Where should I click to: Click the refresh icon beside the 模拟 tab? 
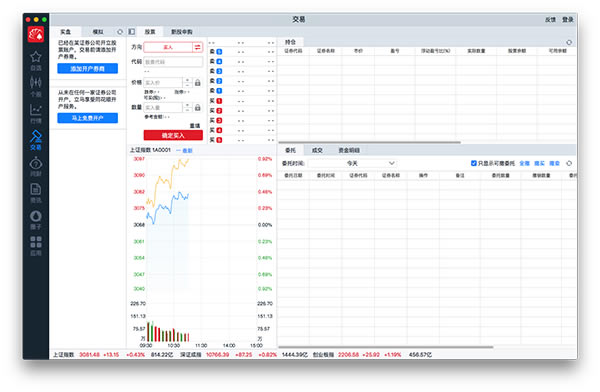[x=120, y=32]
